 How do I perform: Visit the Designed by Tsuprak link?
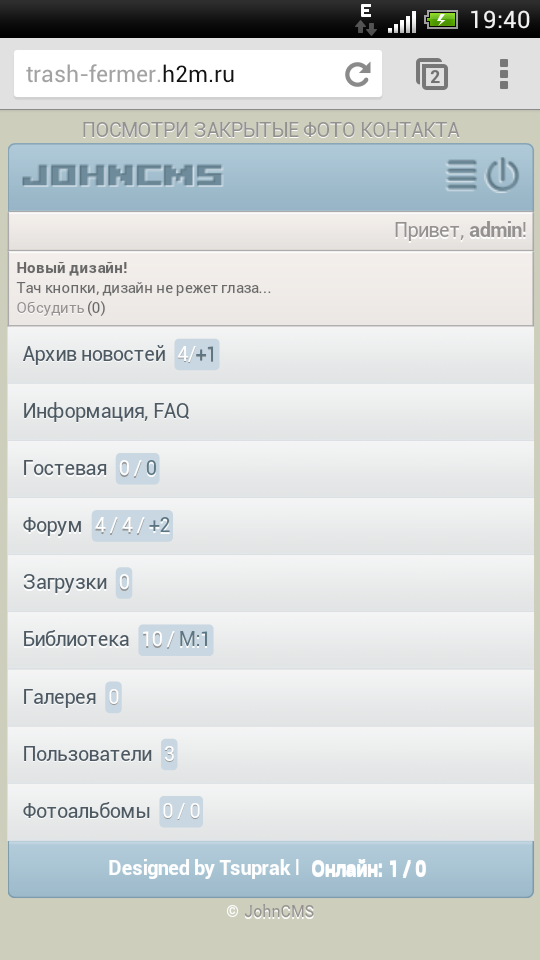tap(199, 868)
